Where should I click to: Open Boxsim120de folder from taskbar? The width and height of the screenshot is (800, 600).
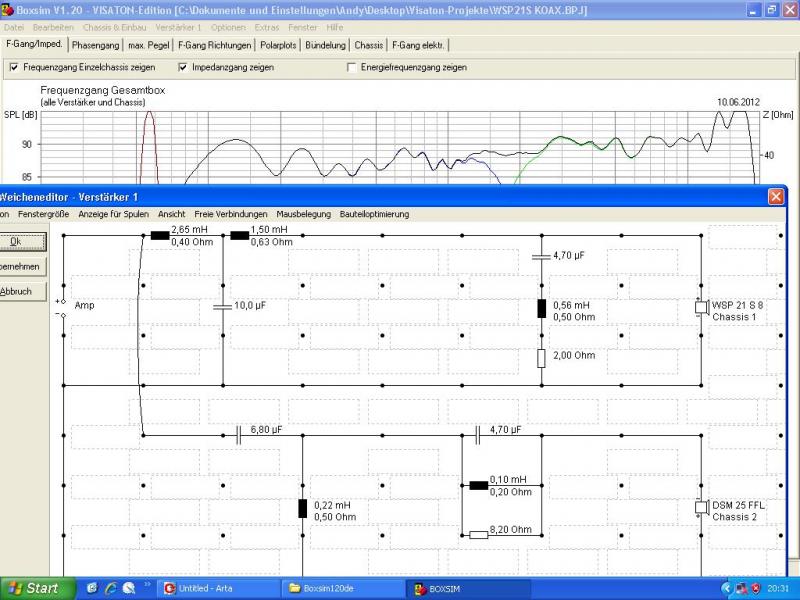point(343,588)
